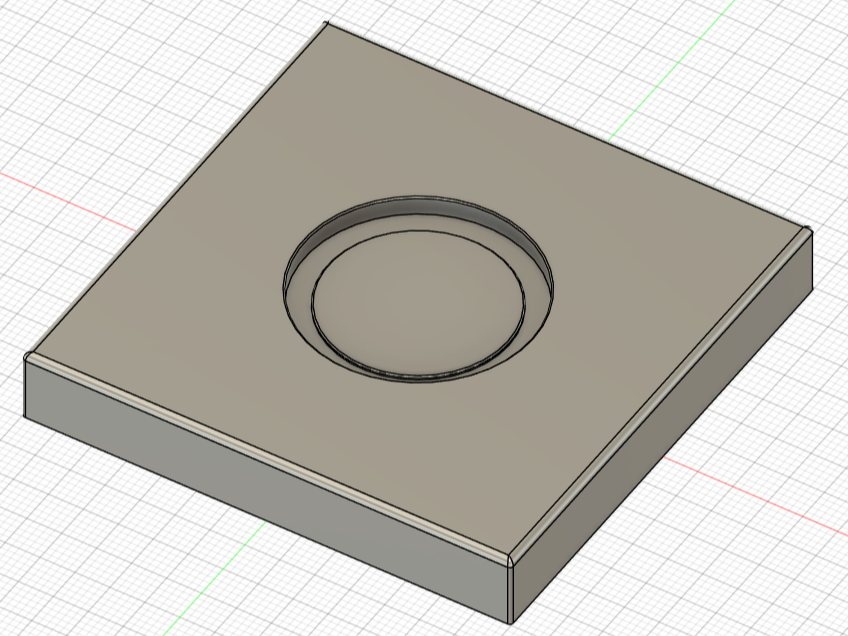Image resolution: width=848 pixels, height=636 pixels.
Task: Select the inner circular floor of the recess
Action: coord(418,303)
